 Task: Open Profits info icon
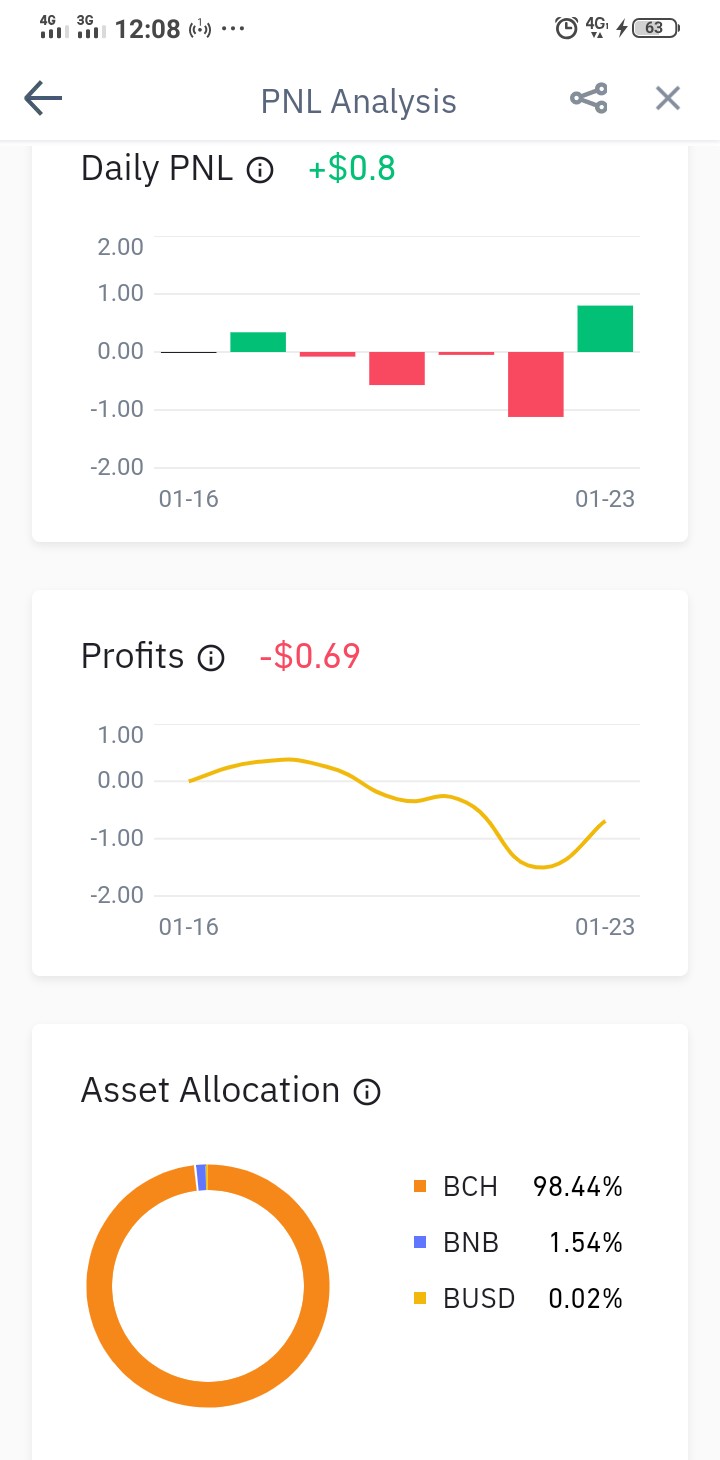(211, 658)
